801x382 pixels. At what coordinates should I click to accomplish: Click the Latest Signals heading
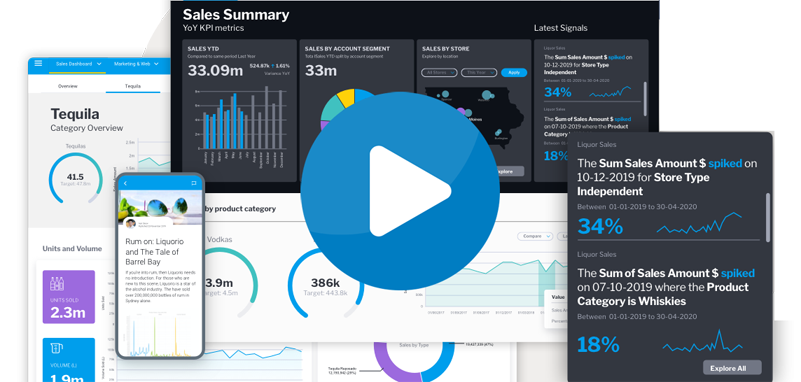[x=560, y=28]
